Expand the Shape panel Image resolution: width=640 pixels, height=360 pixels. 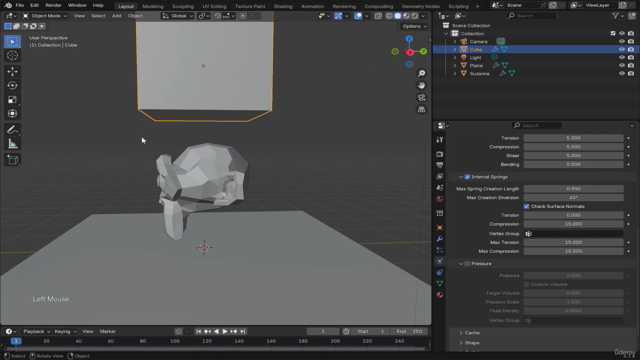pos(461,343)
